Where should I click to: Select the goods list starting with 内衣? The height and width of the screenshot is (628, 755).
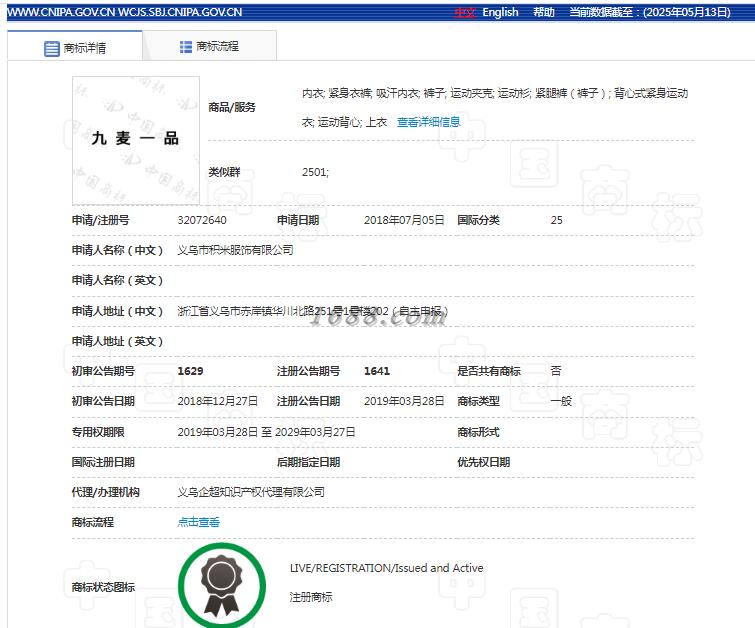click(495, 107)
